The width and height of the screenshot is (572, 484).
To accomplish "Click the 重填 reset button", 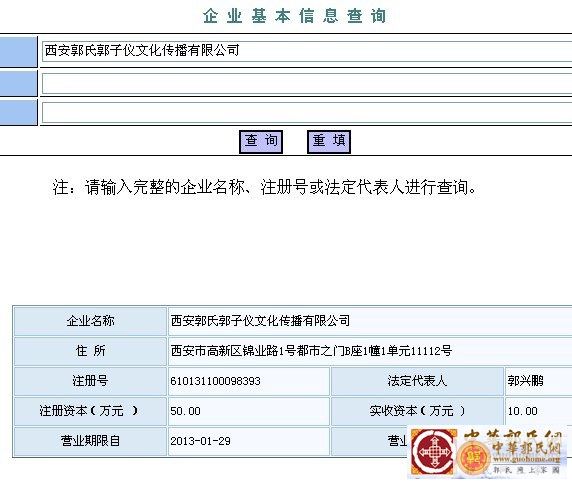I will [x=329, y=142].
